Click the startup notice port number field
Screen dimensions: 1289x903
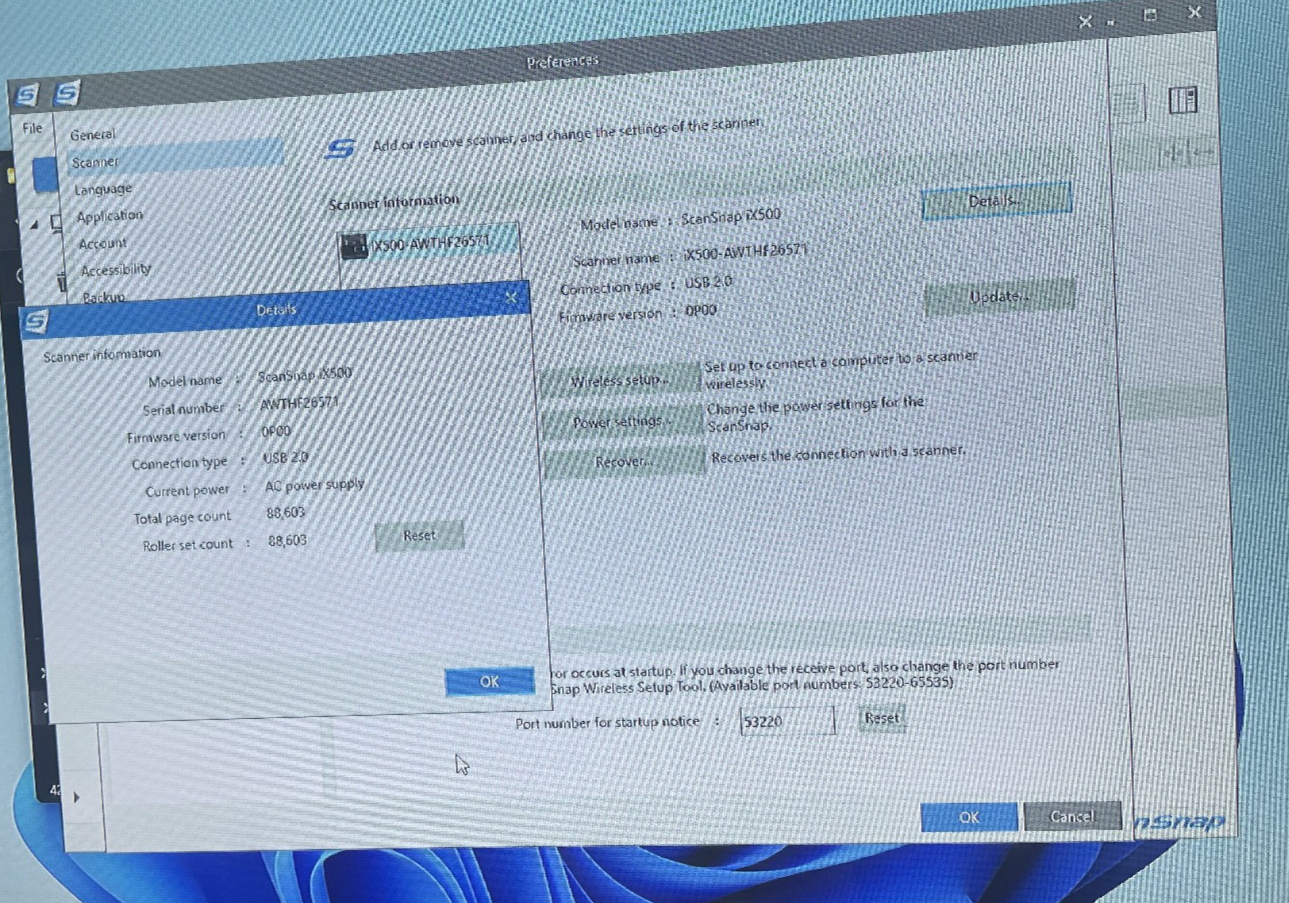pos(786,720)
